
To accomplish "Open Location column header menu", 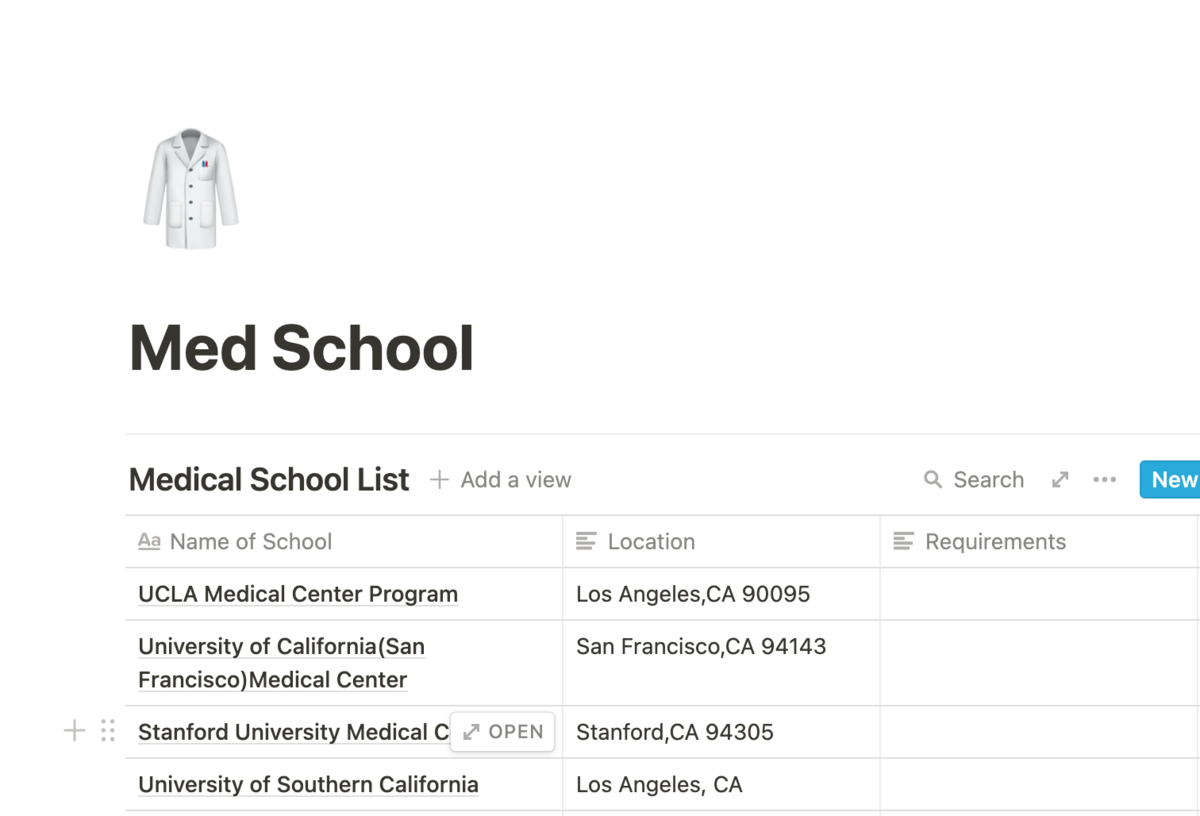I will [x=721, y=542].
